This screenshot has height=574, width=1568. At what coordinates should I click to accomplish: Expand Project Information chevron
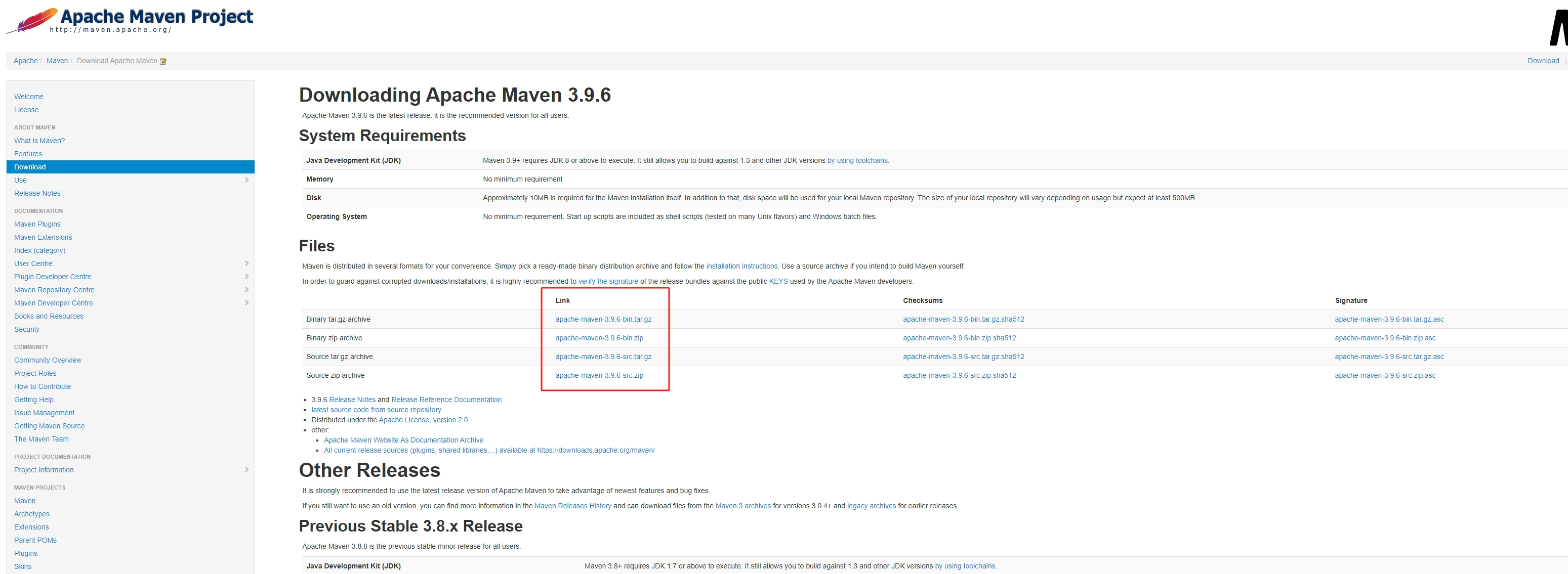click(x=246, y=470)
